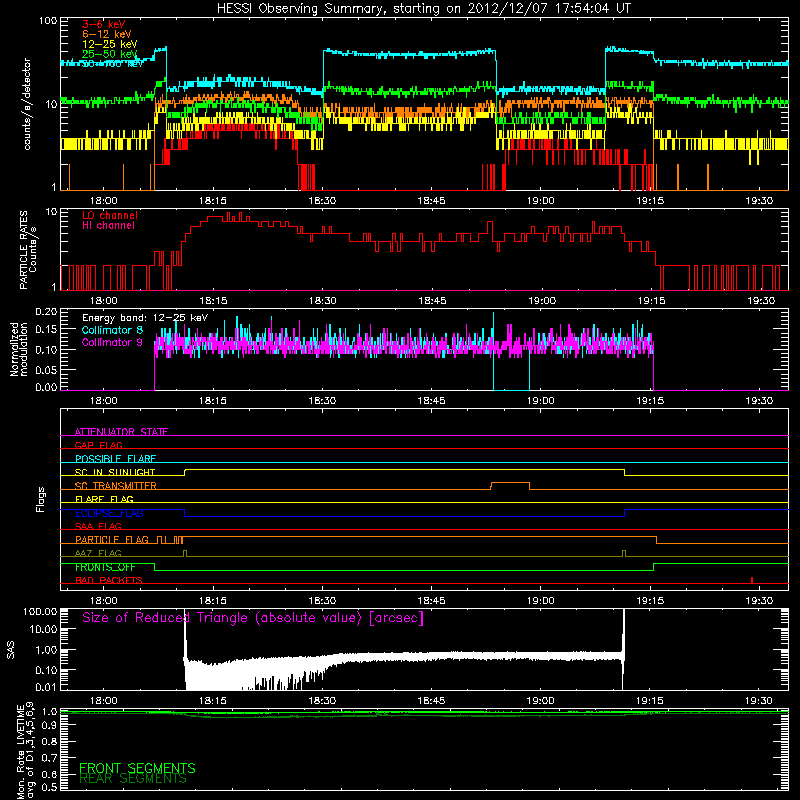Click the 18:30 label under the count-rate panel
The image size is (800, 800).
(x=322, y=201)
